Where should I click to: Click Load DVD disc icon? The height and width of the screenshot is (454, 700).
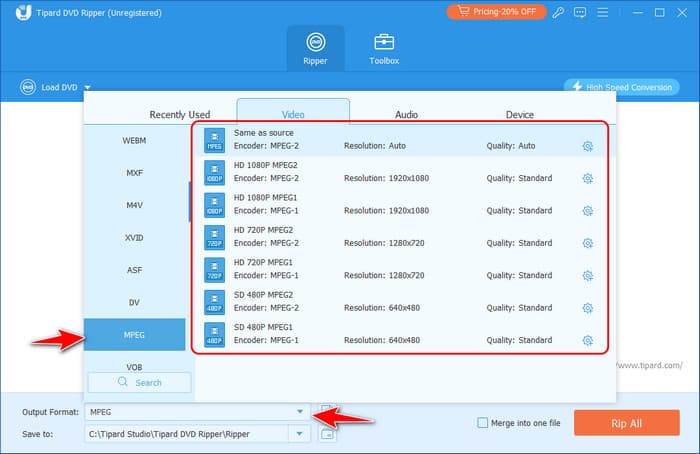(28, 87)
